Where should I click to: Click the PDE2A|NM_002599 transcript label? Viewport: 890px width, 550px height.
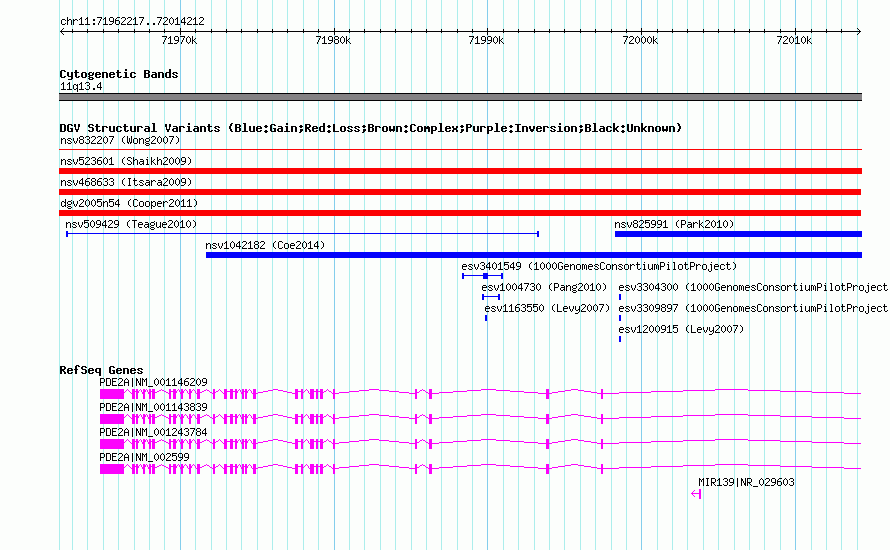tap(144, 457)
